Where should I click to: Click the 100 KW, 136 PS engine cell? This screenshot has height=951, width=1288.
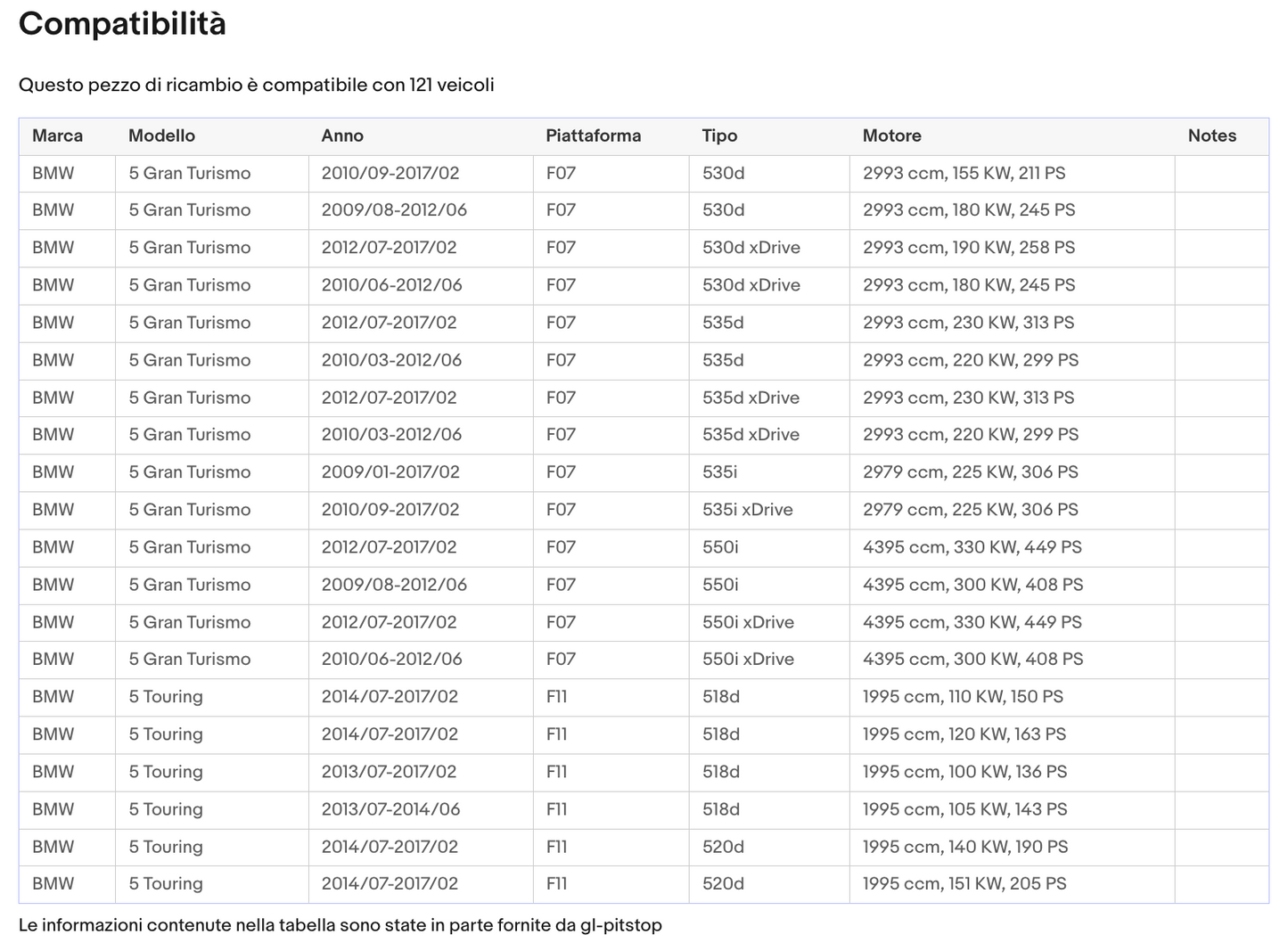tap(964, 772)
